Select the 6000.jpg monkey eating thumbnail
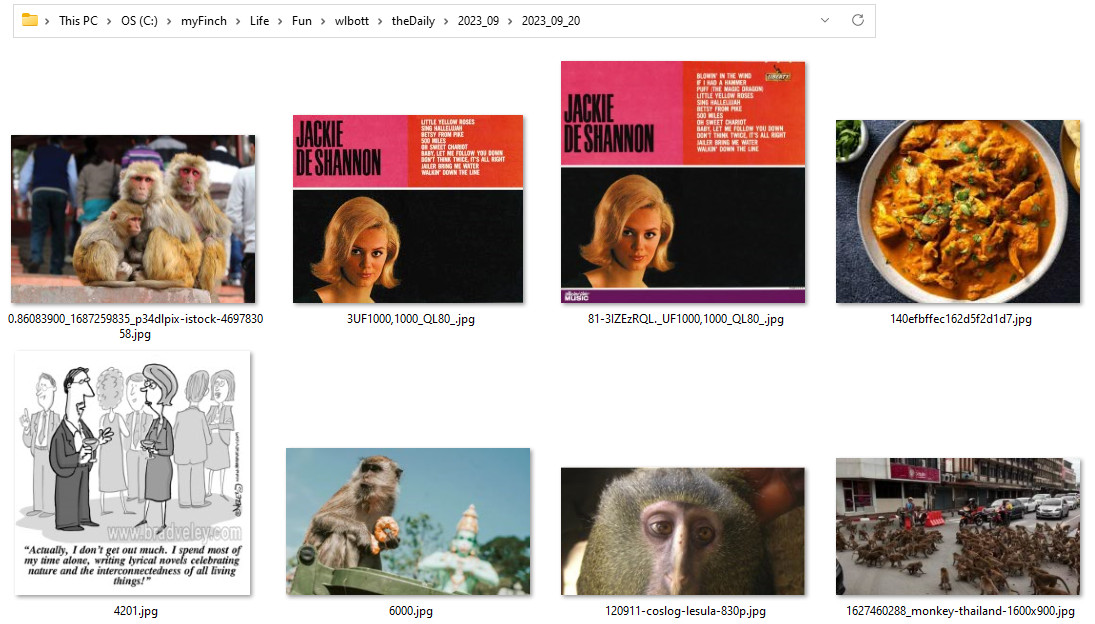1095x624 pixels. [407, 521]
